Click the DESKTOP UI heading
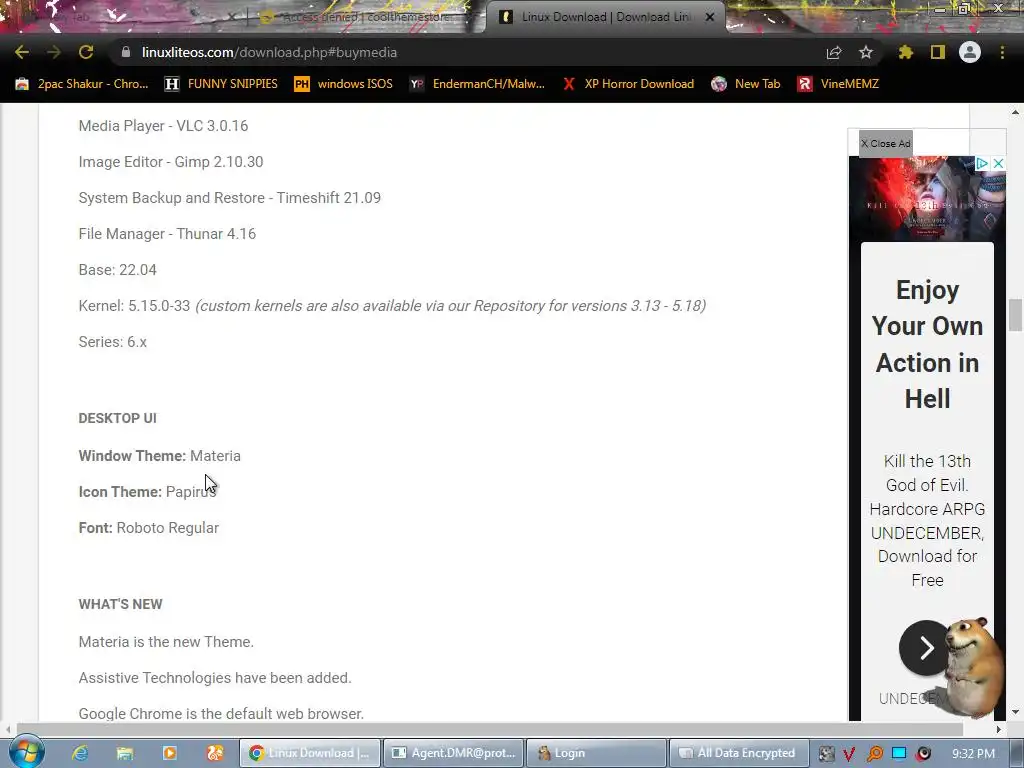The width and height of the screenshot is (1024, 768). (x=118, y=418)
